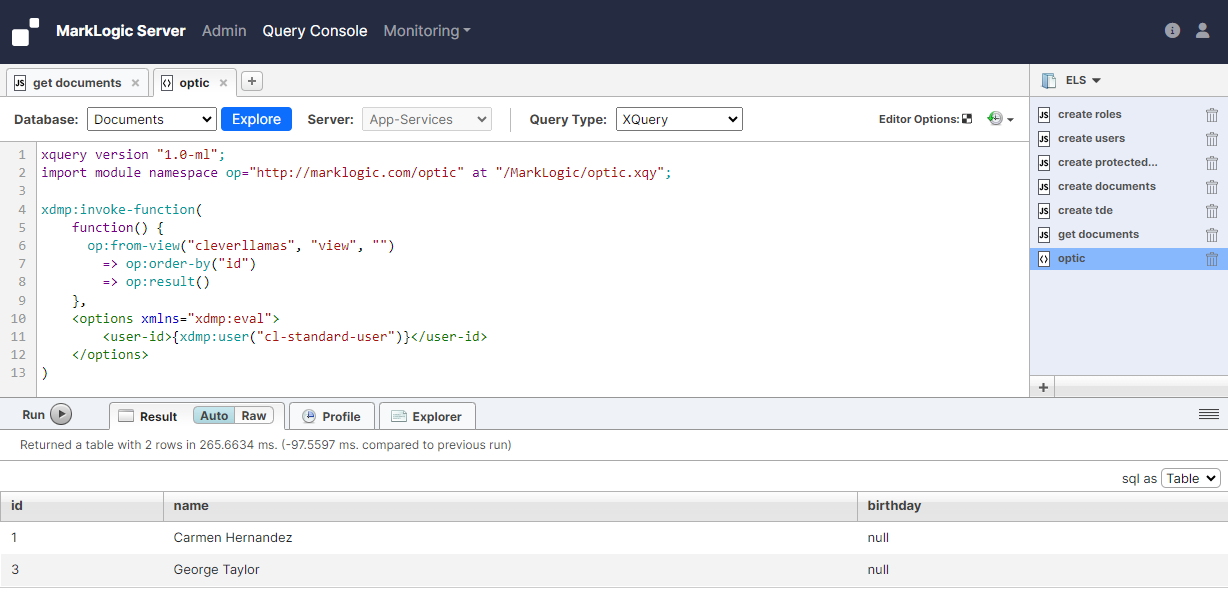The width and height of the screenshot is (1228, 598).
Task: Open the user account icon top right
Action: [1202, 30]
